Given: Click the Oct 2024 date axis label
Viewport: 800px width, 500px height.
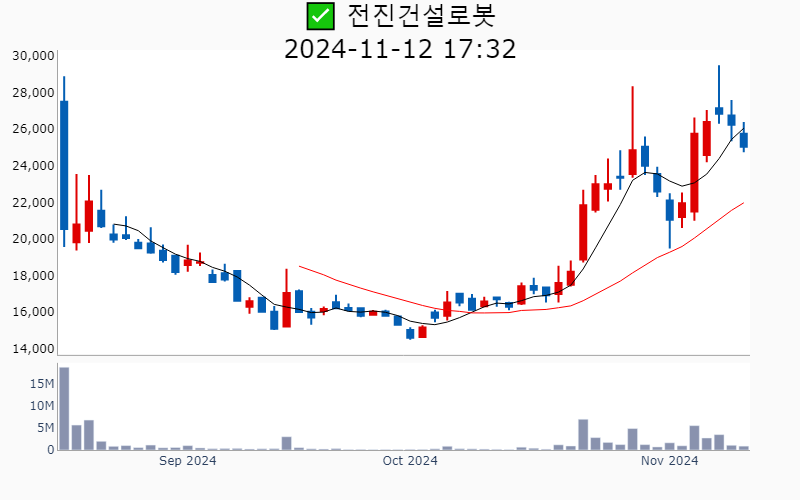Looking at the screenshot, I should click(x=410, y=461).
